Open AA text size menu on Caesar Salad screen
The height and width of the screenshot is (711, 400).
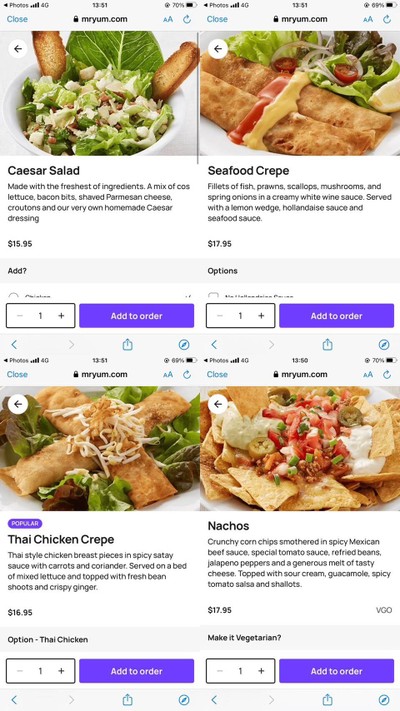[168, 19]
